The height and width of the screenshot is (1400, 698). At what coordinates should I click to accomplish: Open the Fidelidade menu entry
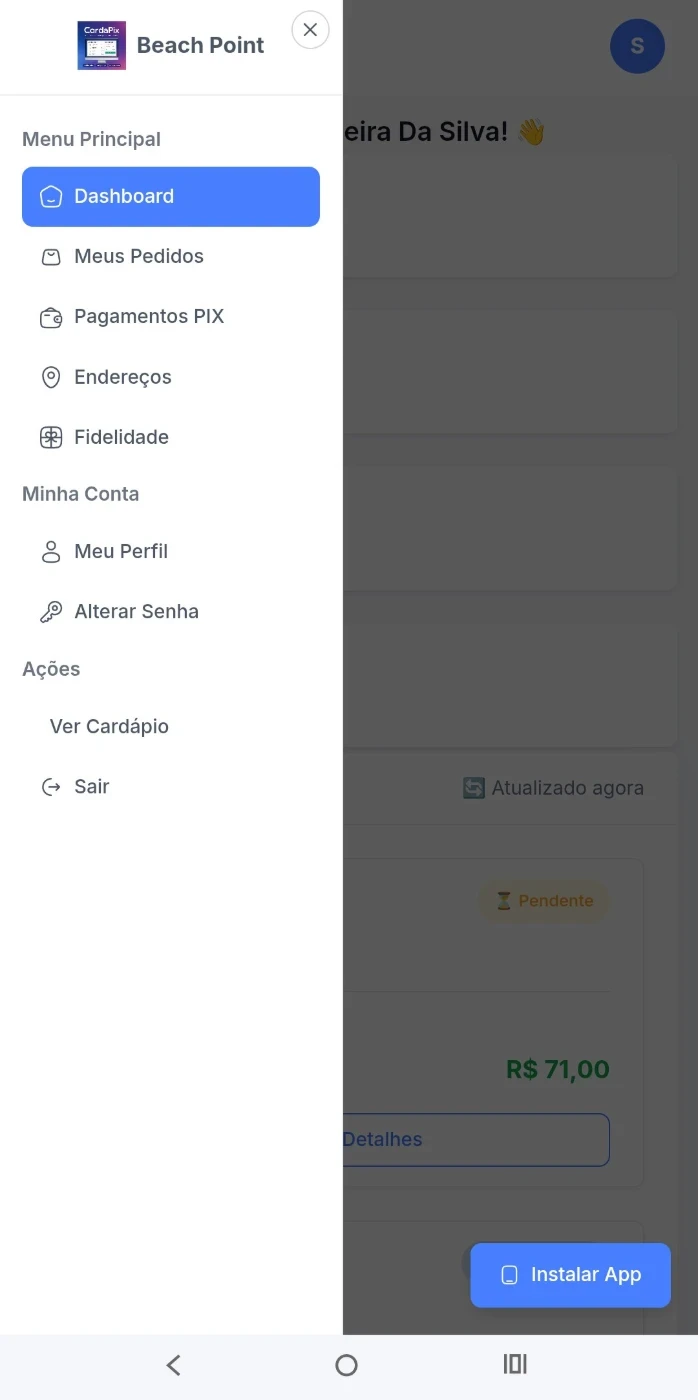[121, 437]
